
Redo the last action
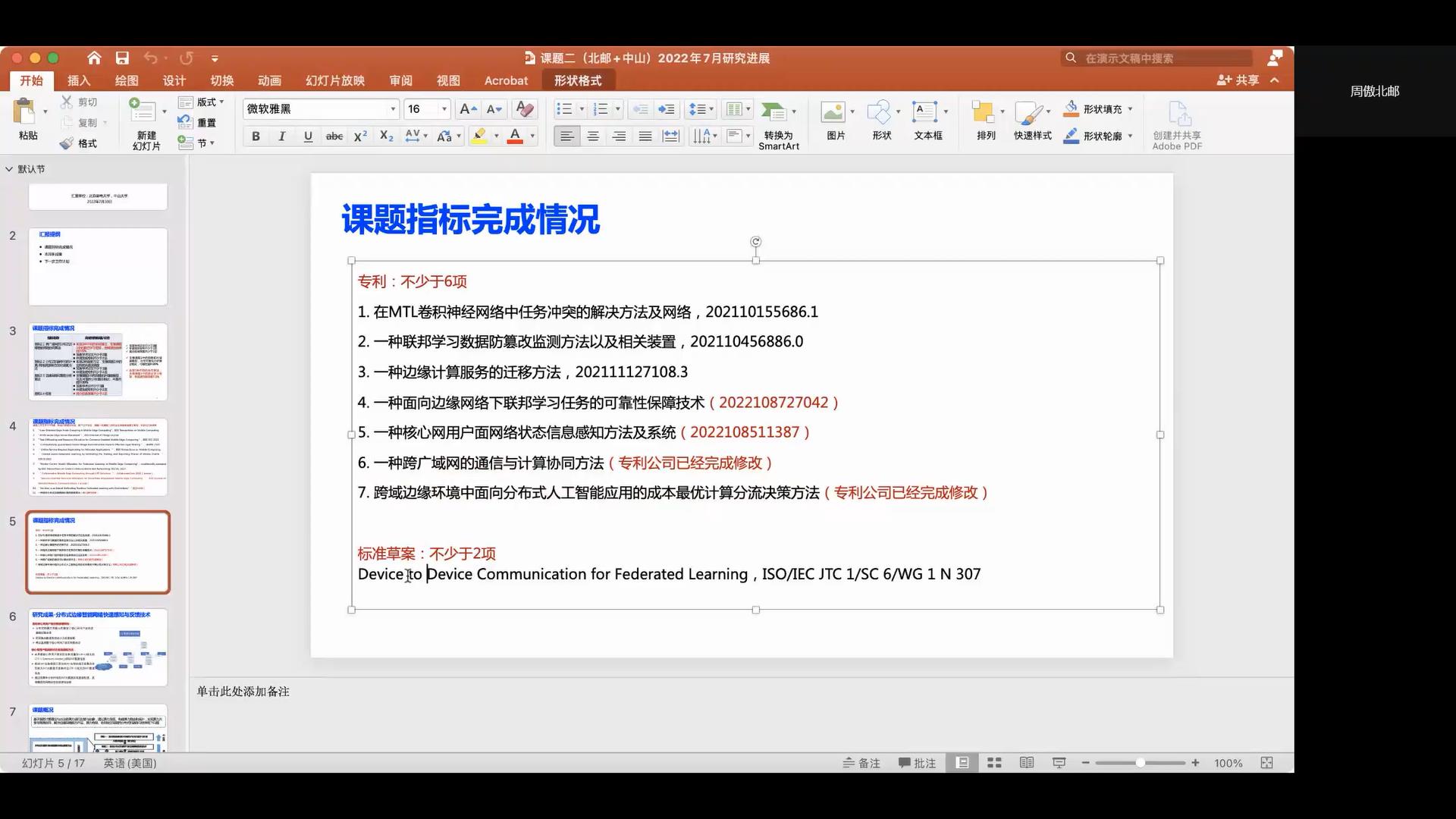[186, 58]
